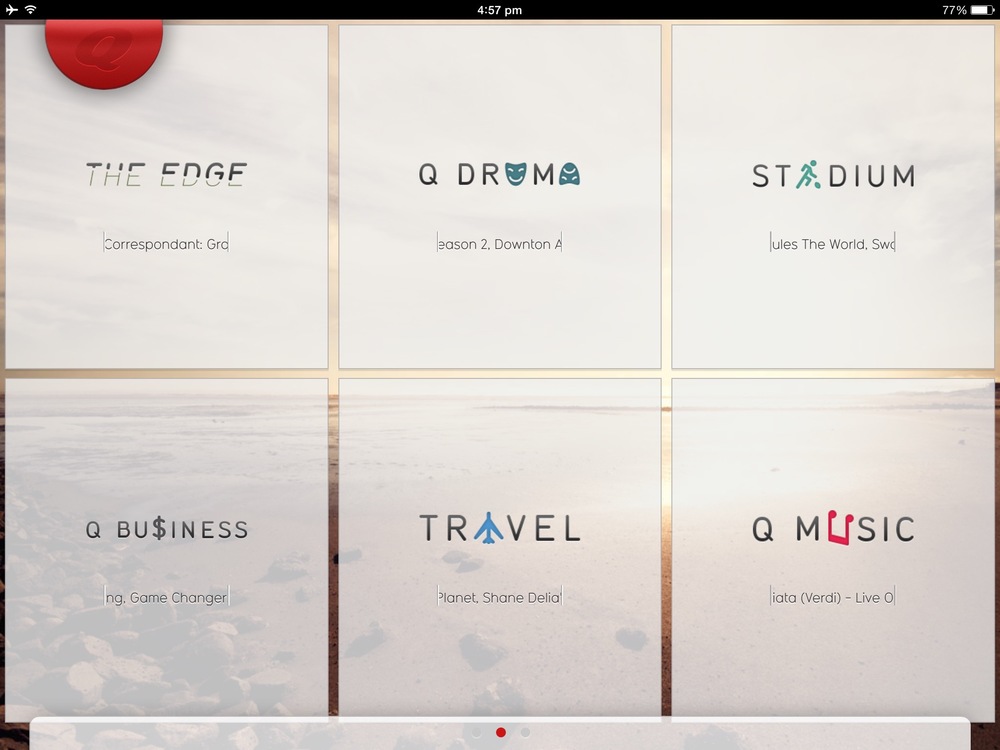Open the 'Downton' ticker under Q Drama
Image resolution: width=1000 pixels, height=750 pixels.
tap(499, 244)
